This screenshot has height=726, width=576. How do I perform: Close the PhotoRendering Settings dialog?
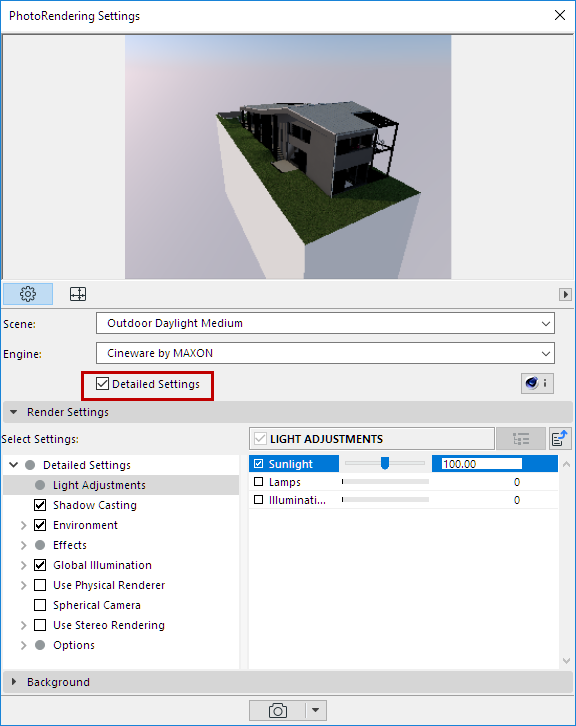pos(560,15)
